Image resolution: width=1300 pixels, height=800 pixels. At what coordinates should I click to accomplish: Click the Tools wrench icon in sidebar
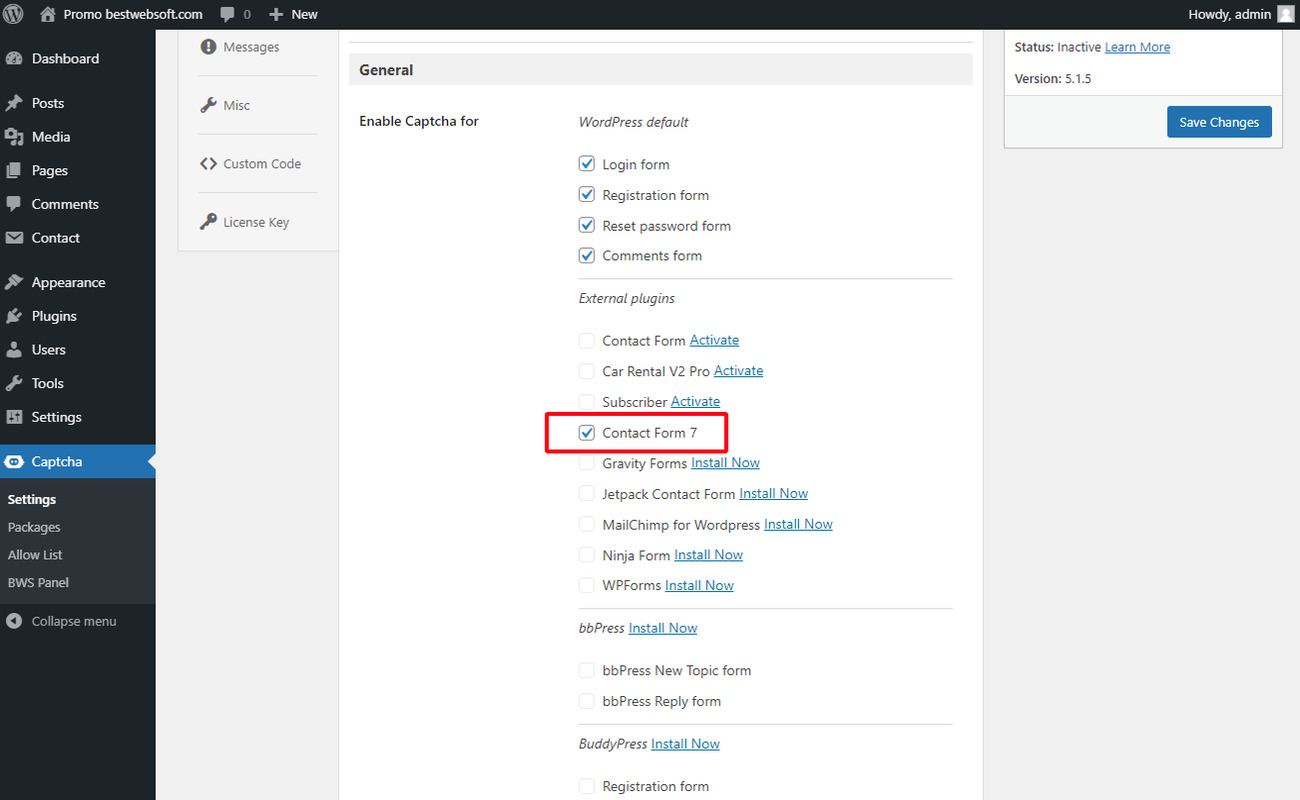click(x=14, y=383)
